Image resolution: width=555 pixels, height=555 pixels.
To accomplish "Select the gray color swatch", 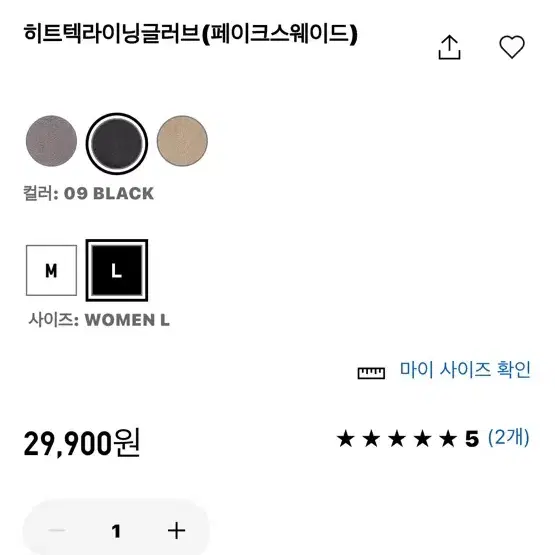I will click(51, 141).
